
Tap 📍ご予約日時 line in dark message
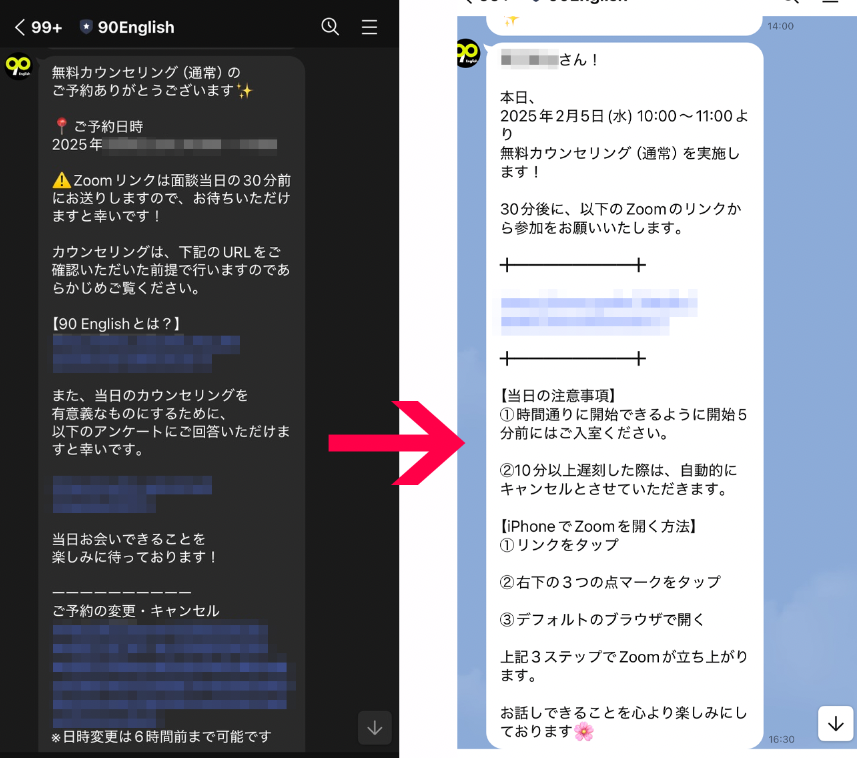[98, 126]
